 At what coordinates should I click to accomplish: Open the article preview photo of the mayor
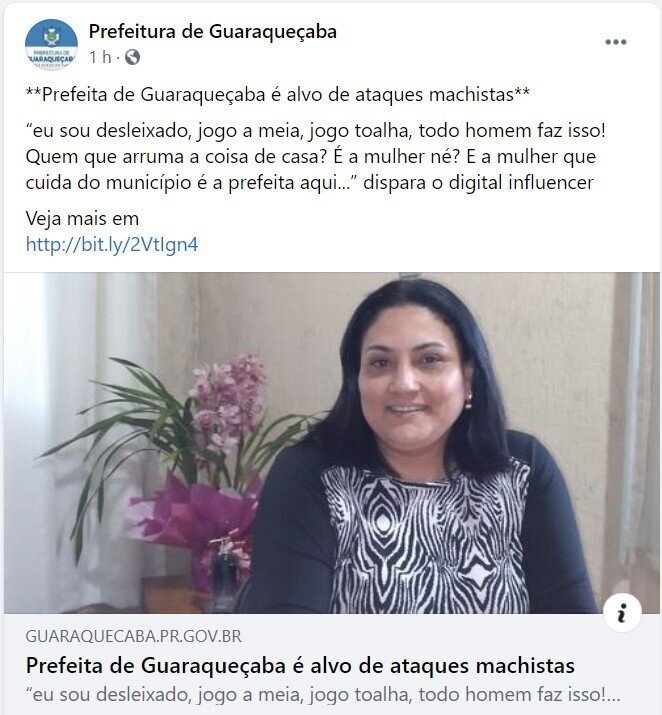[x=332, y=443]
